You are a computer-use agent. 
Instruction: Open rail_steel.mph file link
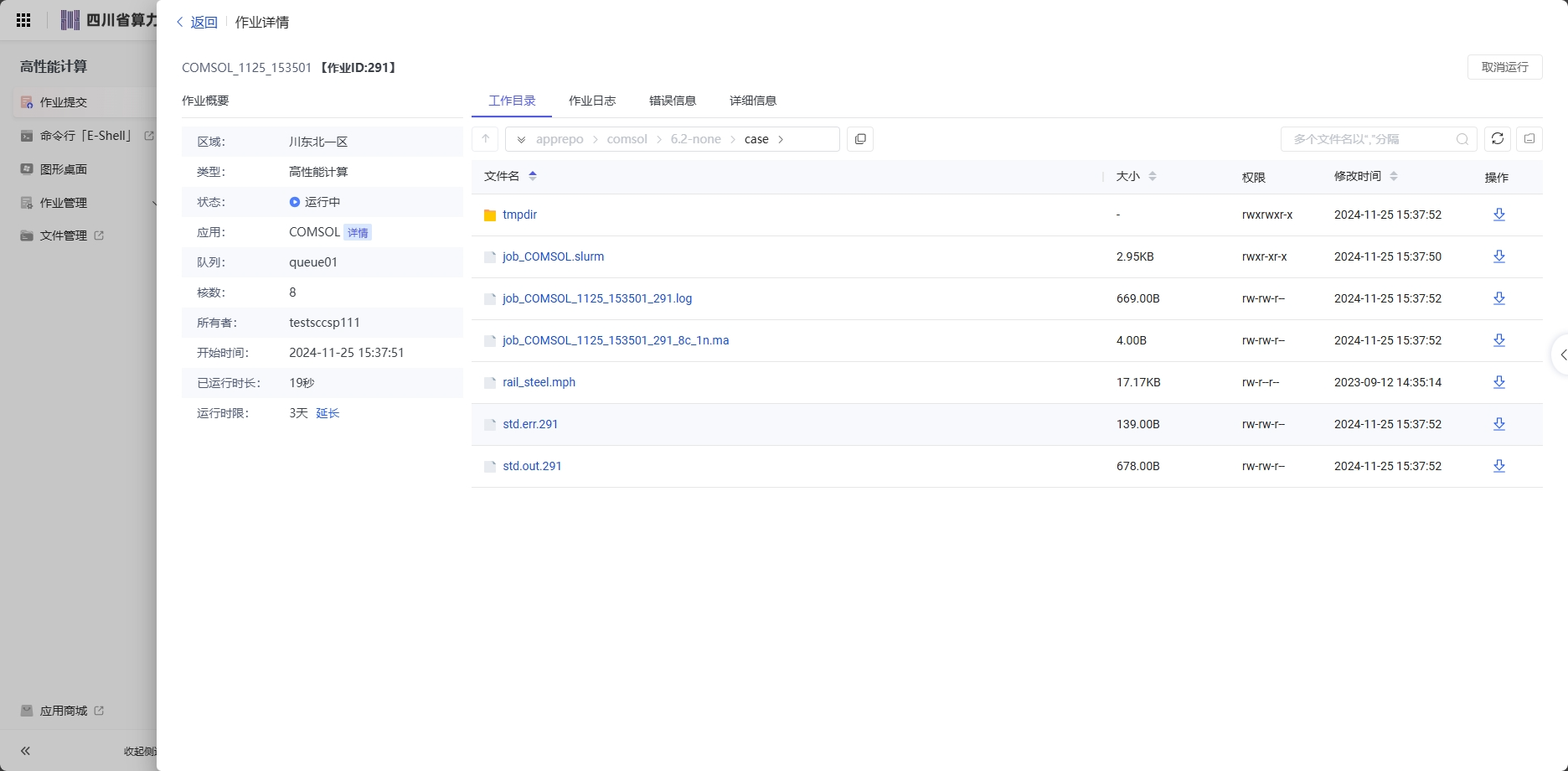click(x=539, y=382)
